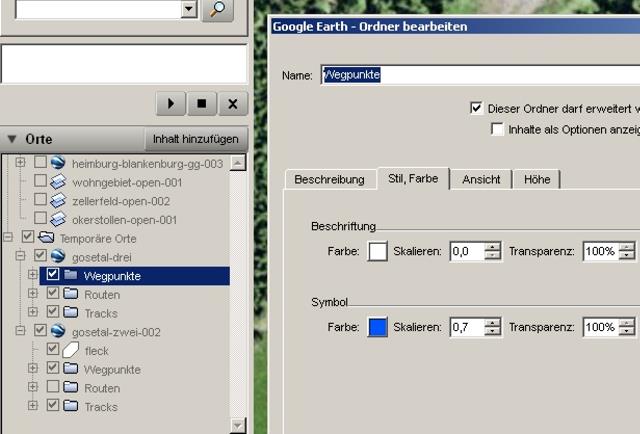The image size is (640, 434).
Task: Increase Symbol Skalieren with up arrow
Action: [x=493, y=323]
